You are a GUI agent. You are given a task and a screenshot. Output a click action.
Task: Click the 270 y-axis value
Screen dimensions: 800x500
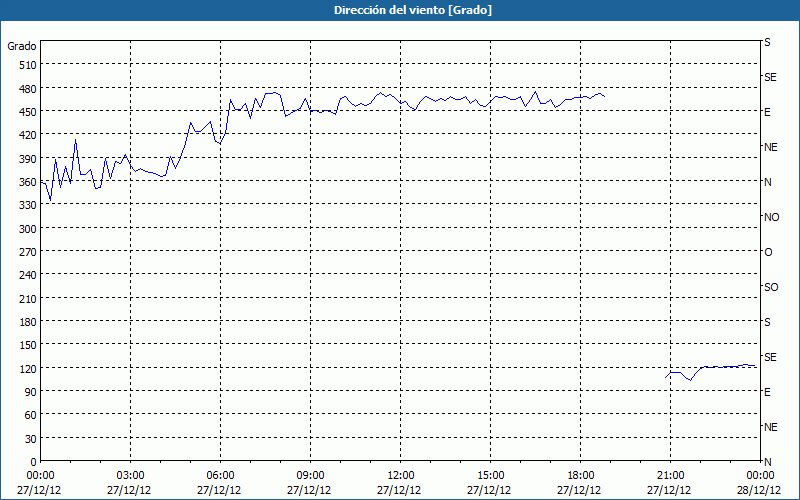(x=28, y=252)
